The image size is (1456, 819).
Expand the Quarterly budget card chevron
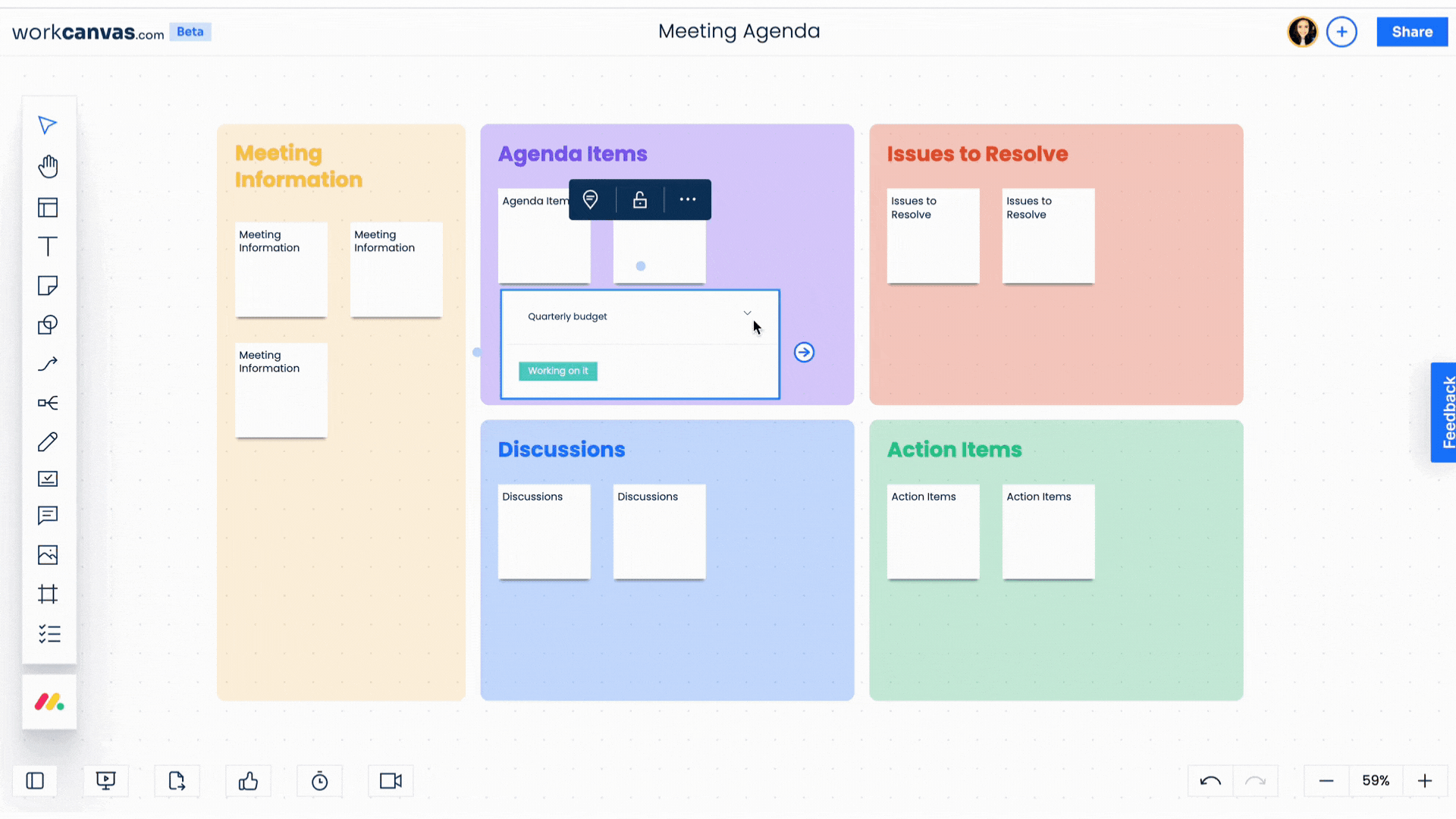point(747,312)
